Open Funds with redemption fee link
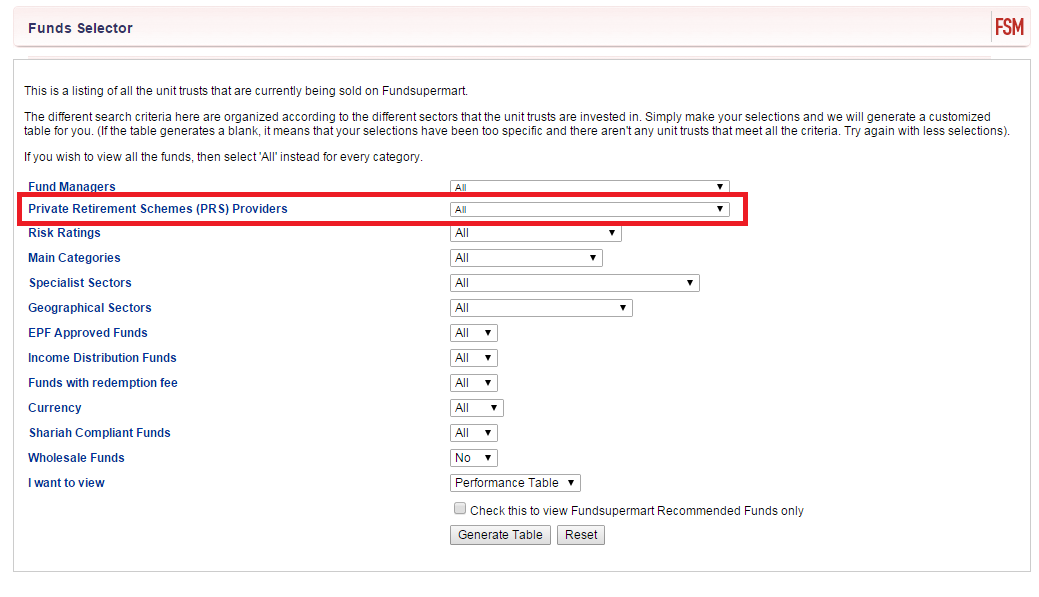The height and width of the screenshot is (597, 1039). click(x=103, y=383)
